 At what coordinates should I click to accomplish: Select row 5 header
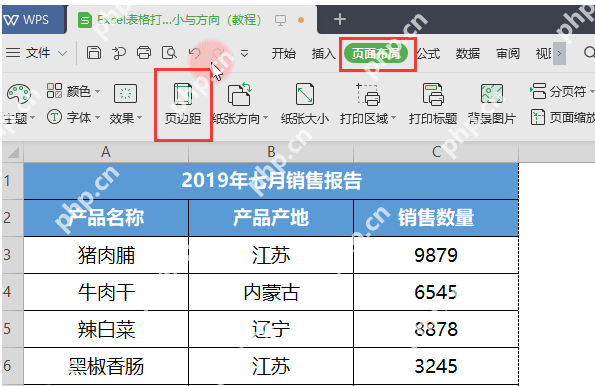tap(13, 329)
